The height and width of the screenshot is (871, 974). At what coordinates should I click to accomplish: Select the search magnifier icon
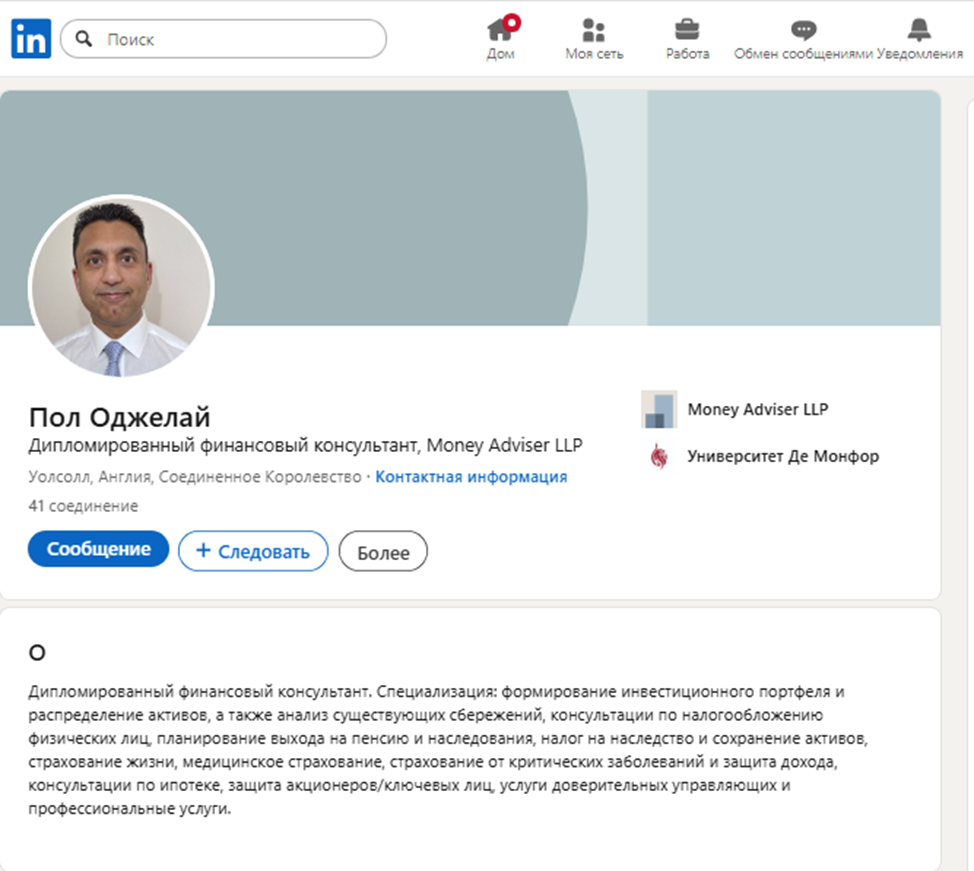point(82,38)
